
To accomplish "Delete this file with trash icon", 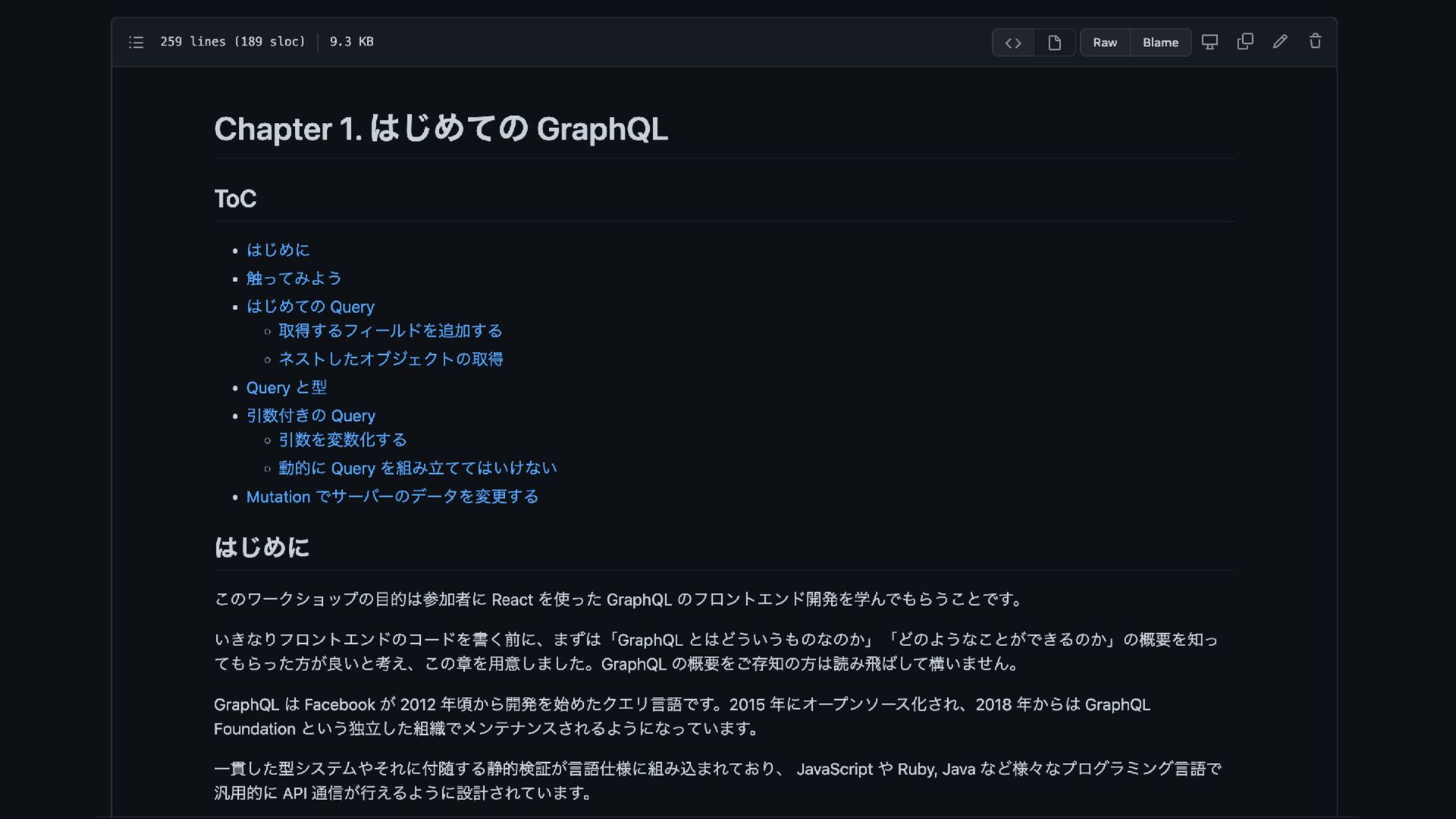I will click(1315, 42).
